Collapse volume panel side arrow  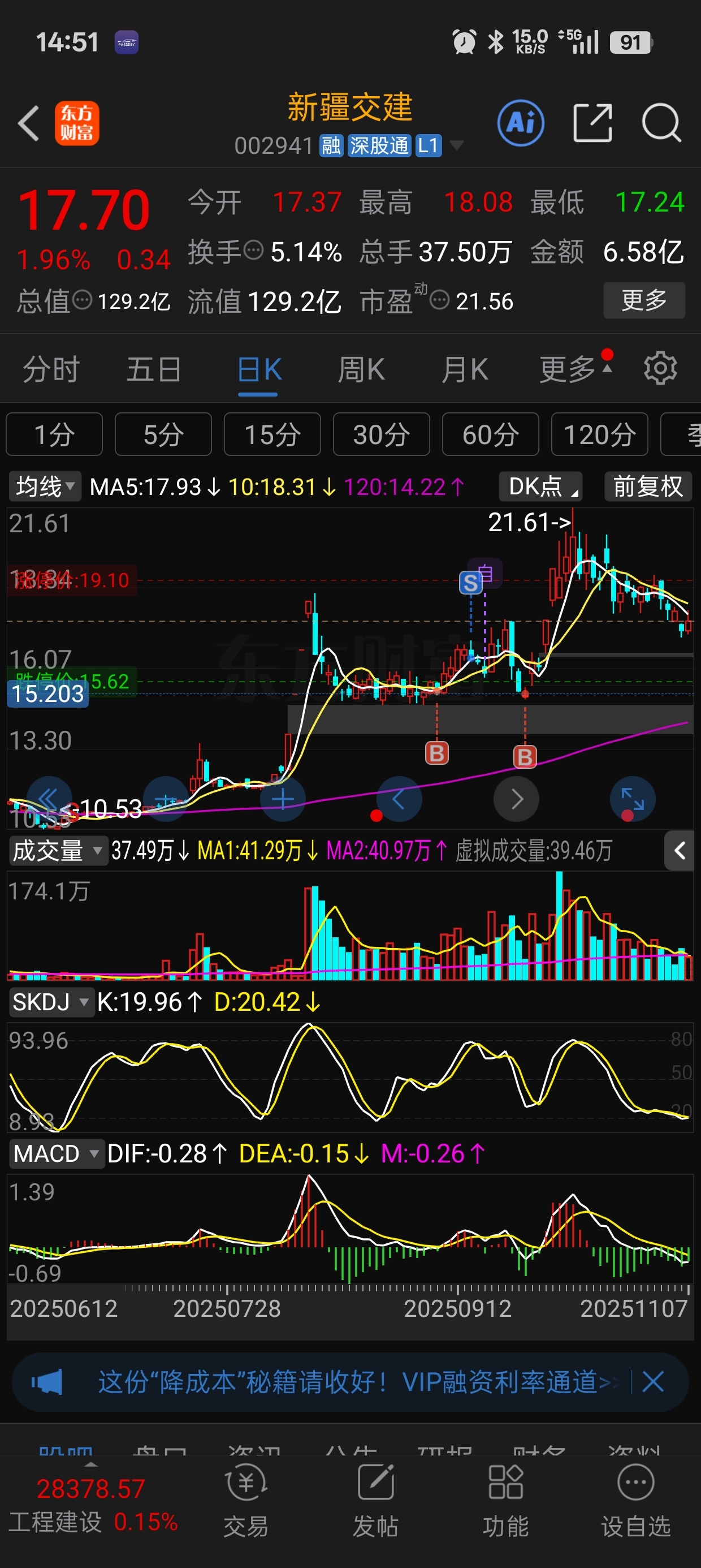(679, 850)
